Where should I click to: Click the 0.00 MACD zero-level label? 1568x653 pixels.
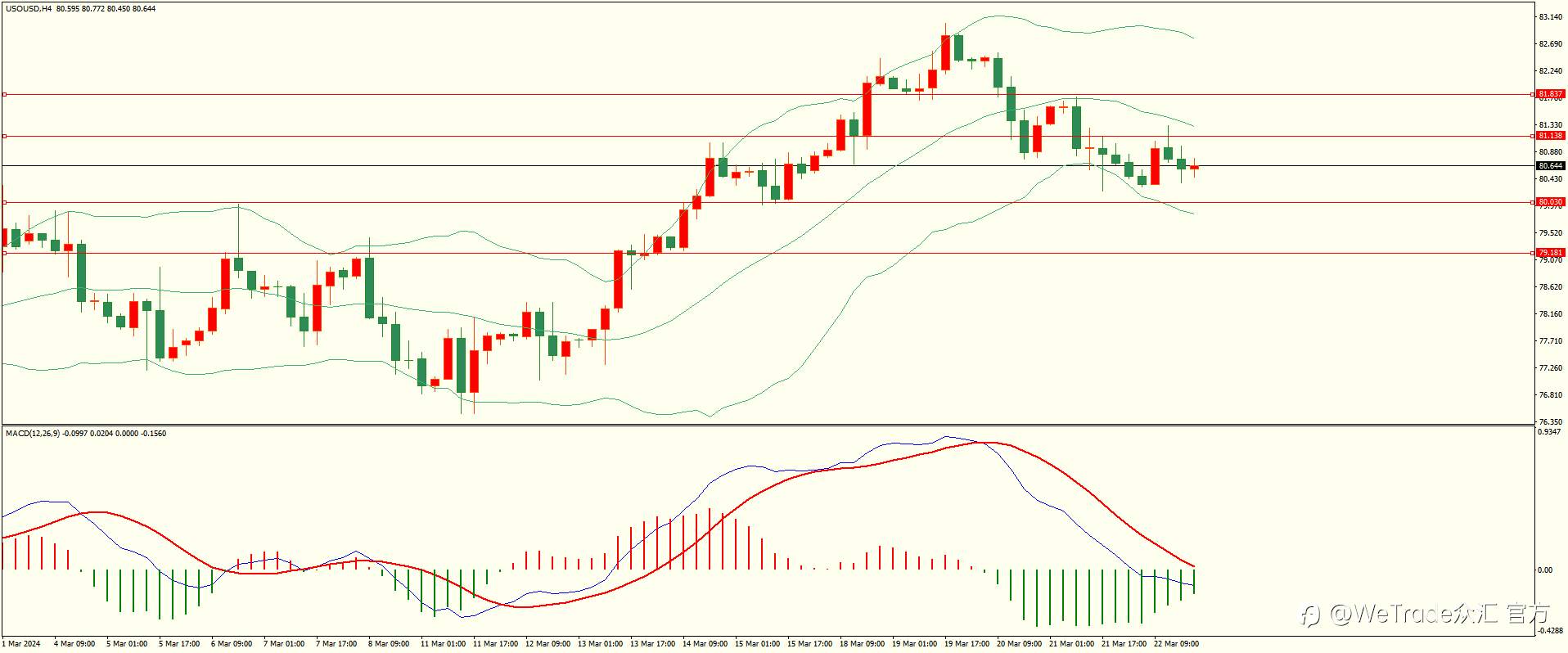[x=1545, y=570]
